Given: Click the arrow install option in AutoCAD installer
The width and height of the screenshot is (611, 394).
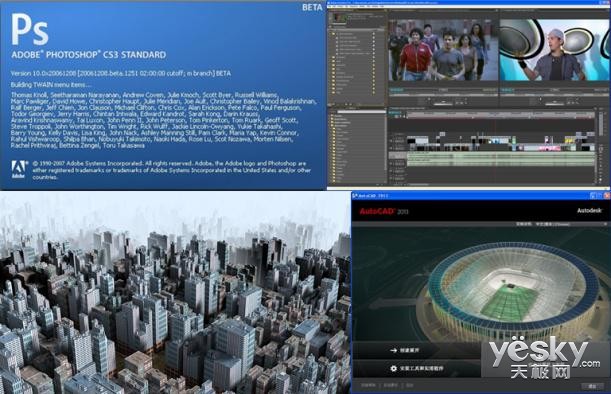Looking at the screenshot, I should pos(404,350).
